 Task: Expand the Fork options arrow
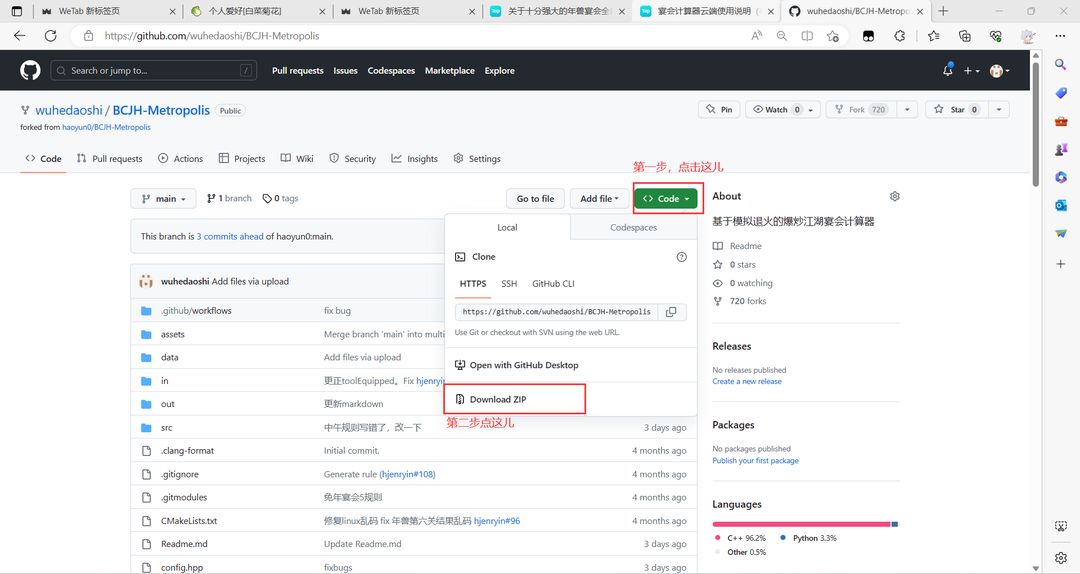click(907, 110)
